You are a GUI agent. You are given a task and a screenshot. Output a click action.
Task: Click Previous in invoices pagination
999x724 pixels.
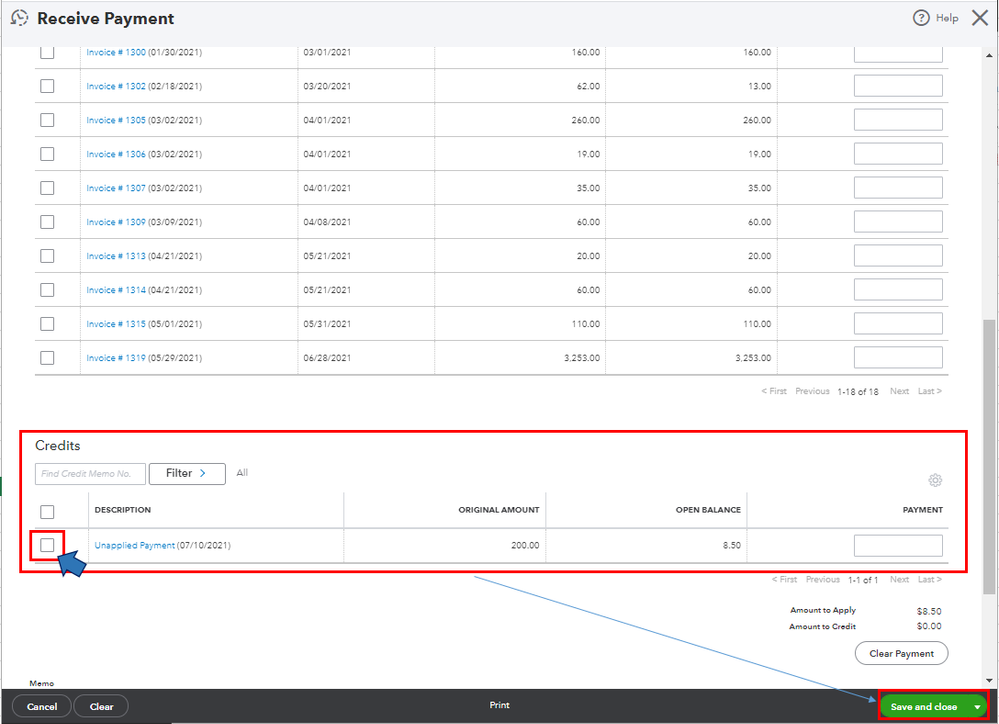pos(812,391)
